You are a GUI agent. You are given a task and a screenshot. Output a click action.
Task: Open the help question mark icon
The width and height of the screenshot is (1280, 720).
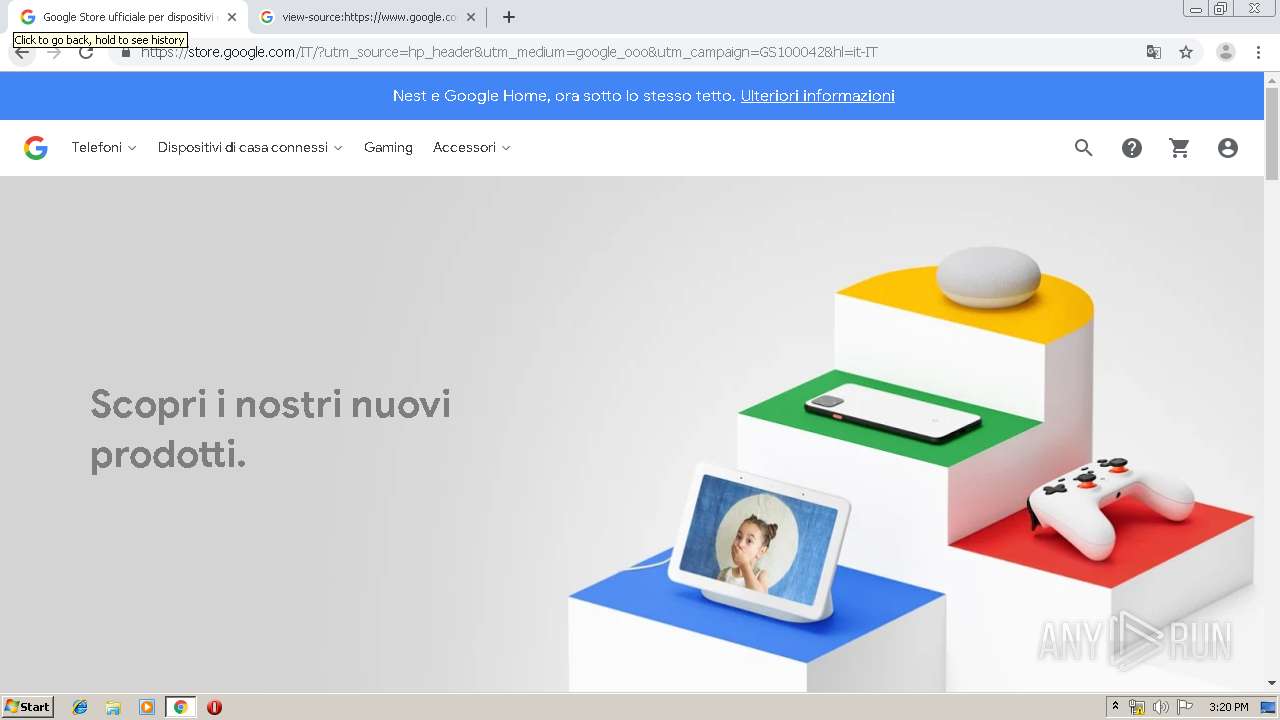point(1132,148)
